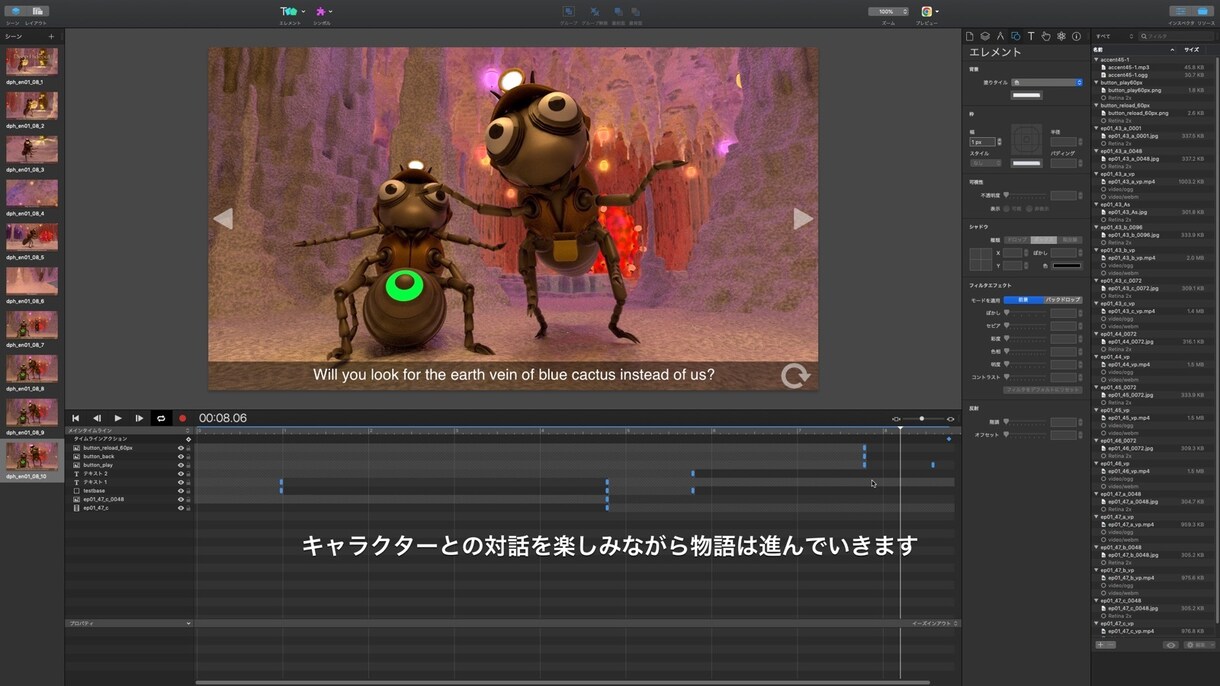This screenshot has height=686, width=1220.
Task: Open the properties dropdown below timeline
Action: tap(128, 623)
